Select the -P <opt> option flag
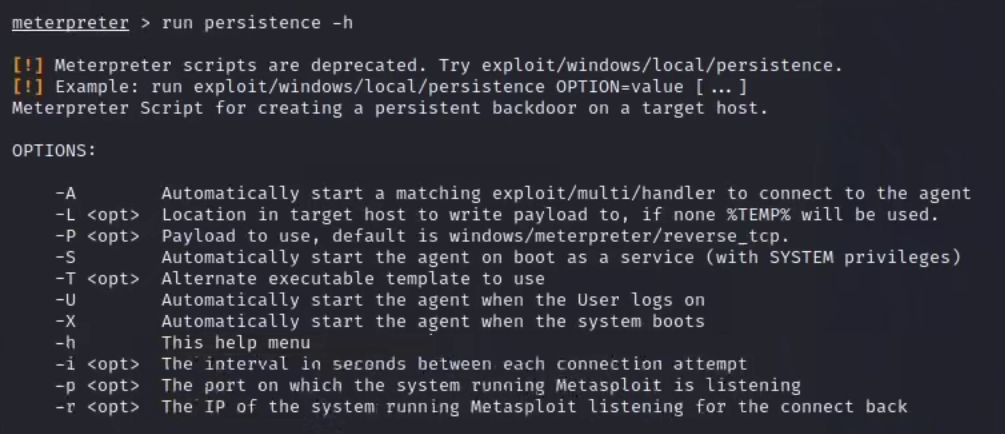The width and height of the screenshot is (1005, 434). click(x=97, y=236)
